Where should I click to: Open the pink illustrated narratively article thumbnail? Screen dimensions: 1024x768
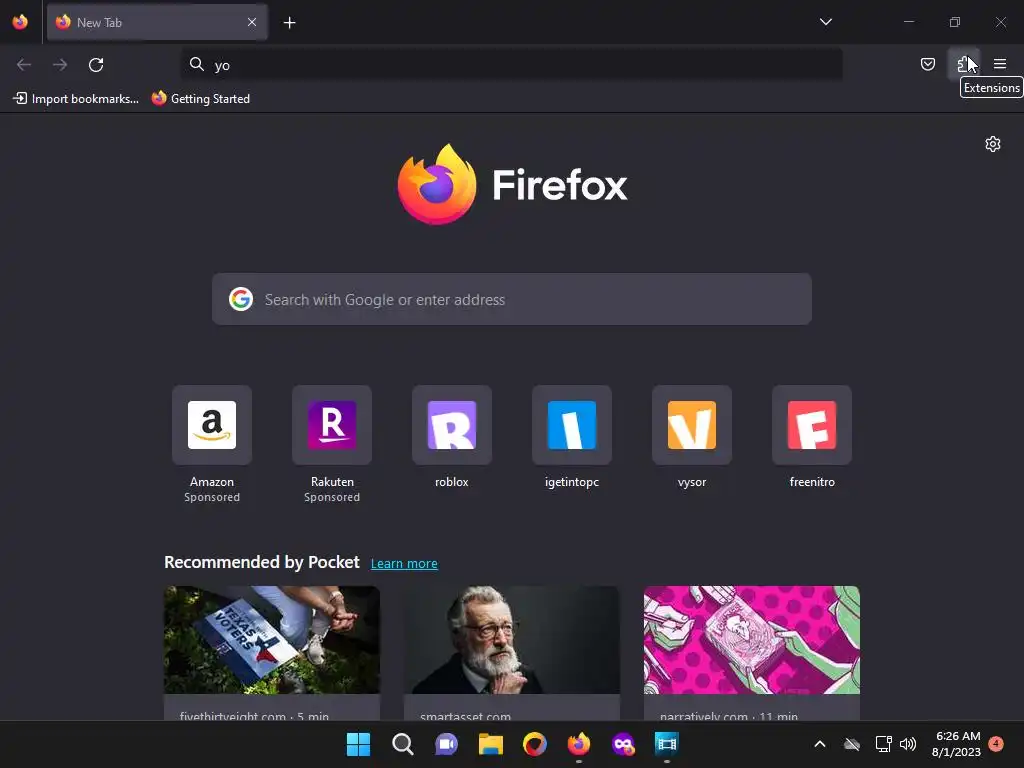(x=752, y=640)
